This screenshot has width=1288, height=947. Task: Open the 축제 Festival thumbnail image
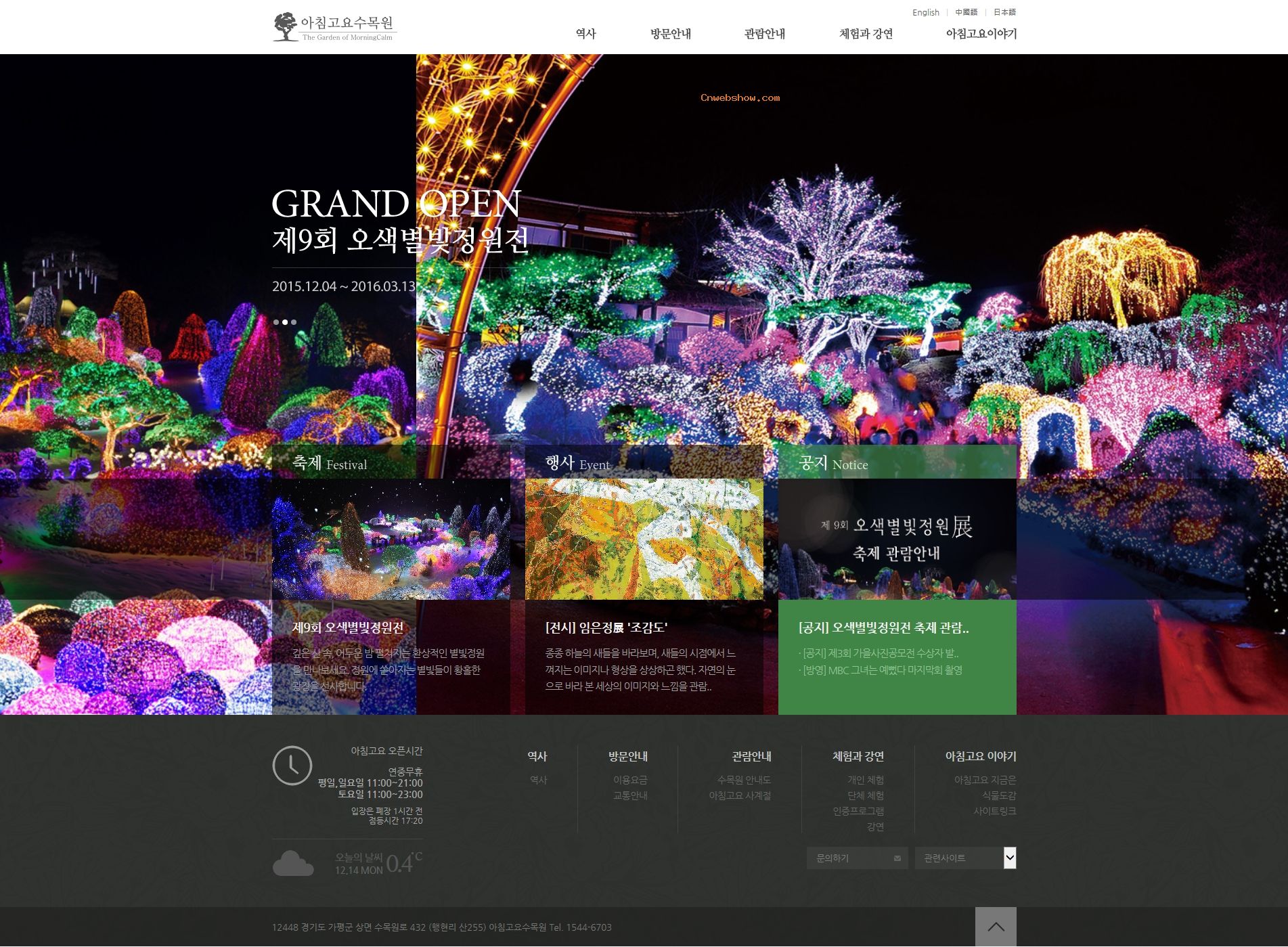pos(391,539)
